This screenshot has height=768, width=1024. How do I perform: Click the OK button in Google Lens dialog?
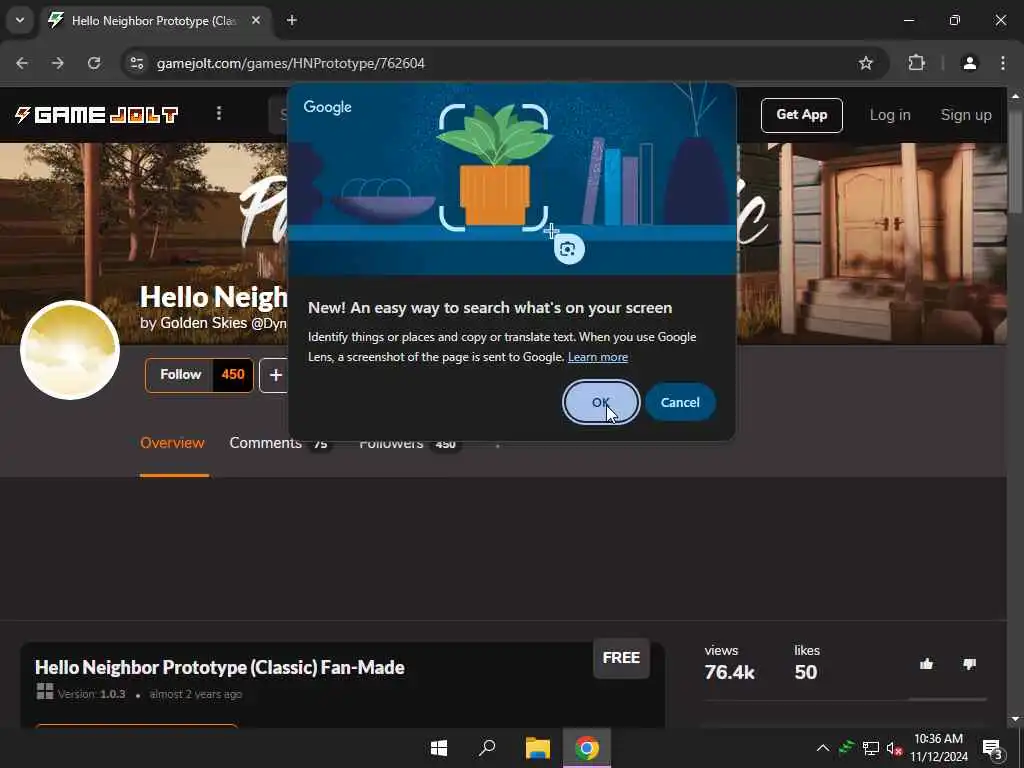click(x=601, y=402)
